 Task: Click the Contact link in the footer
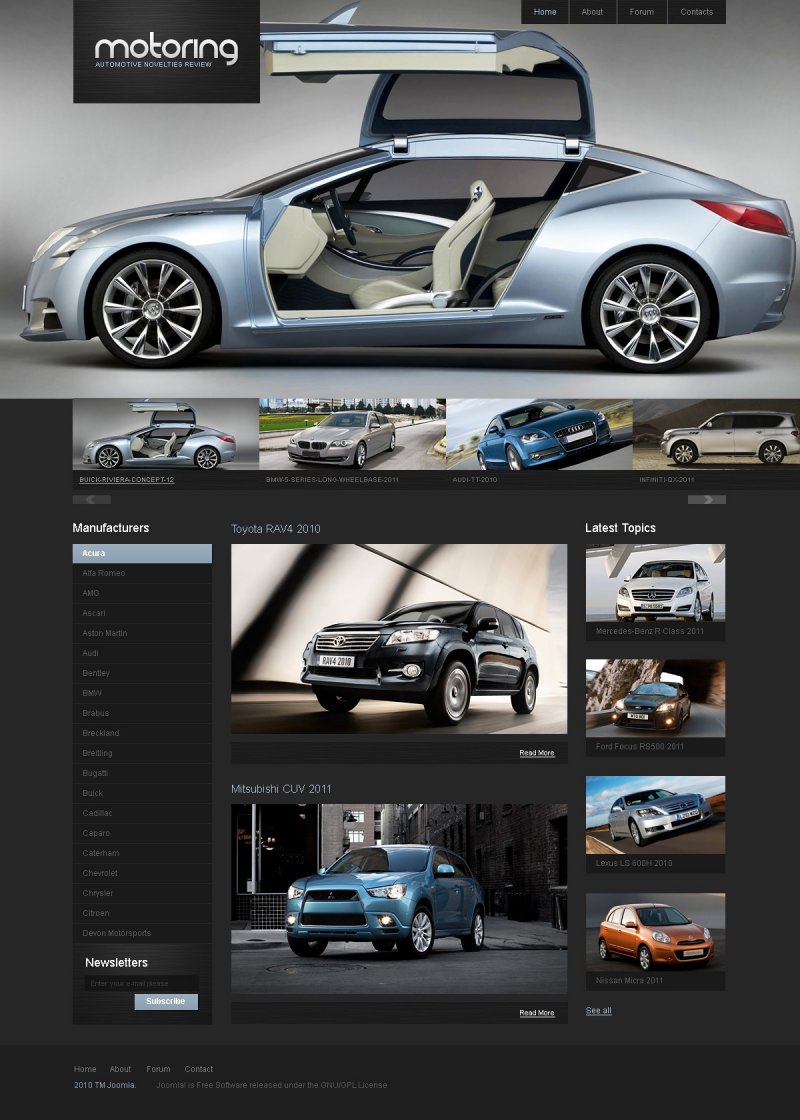click(x=199, y=1069)
